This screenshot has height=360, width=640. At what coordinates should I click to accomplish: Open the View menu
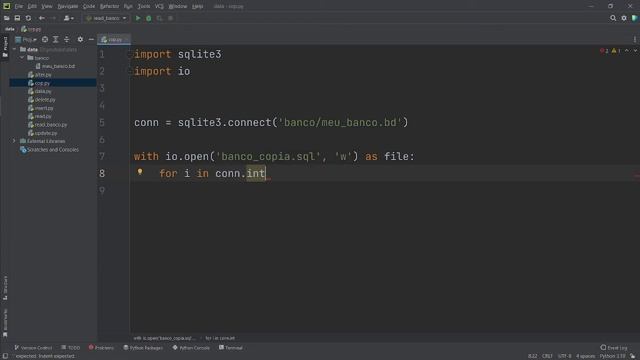pos(47,7)
